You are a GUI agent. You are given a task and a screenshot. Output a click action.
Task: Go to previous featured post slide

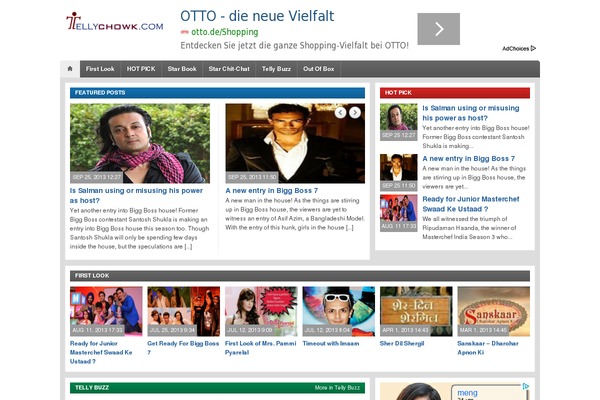[x=340, y=113]
